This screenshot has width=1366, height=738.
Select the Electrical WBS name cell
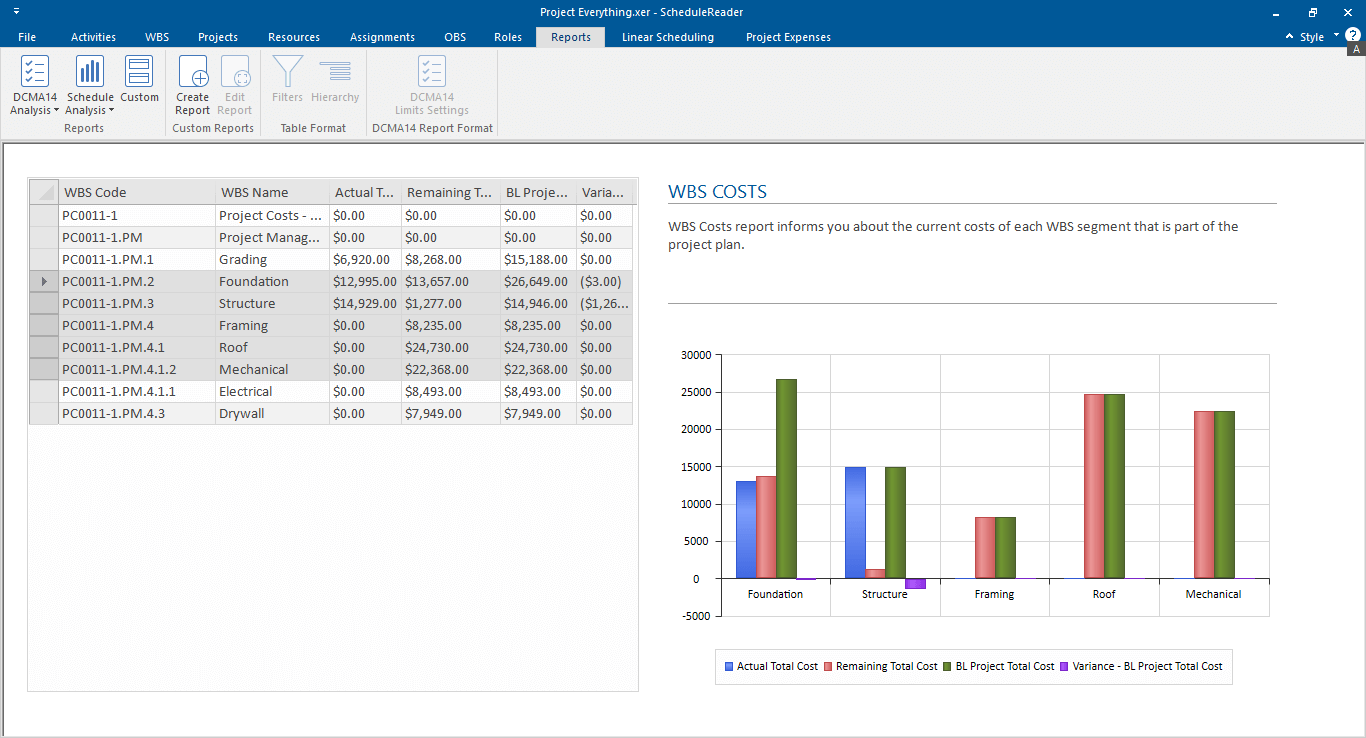273,392
